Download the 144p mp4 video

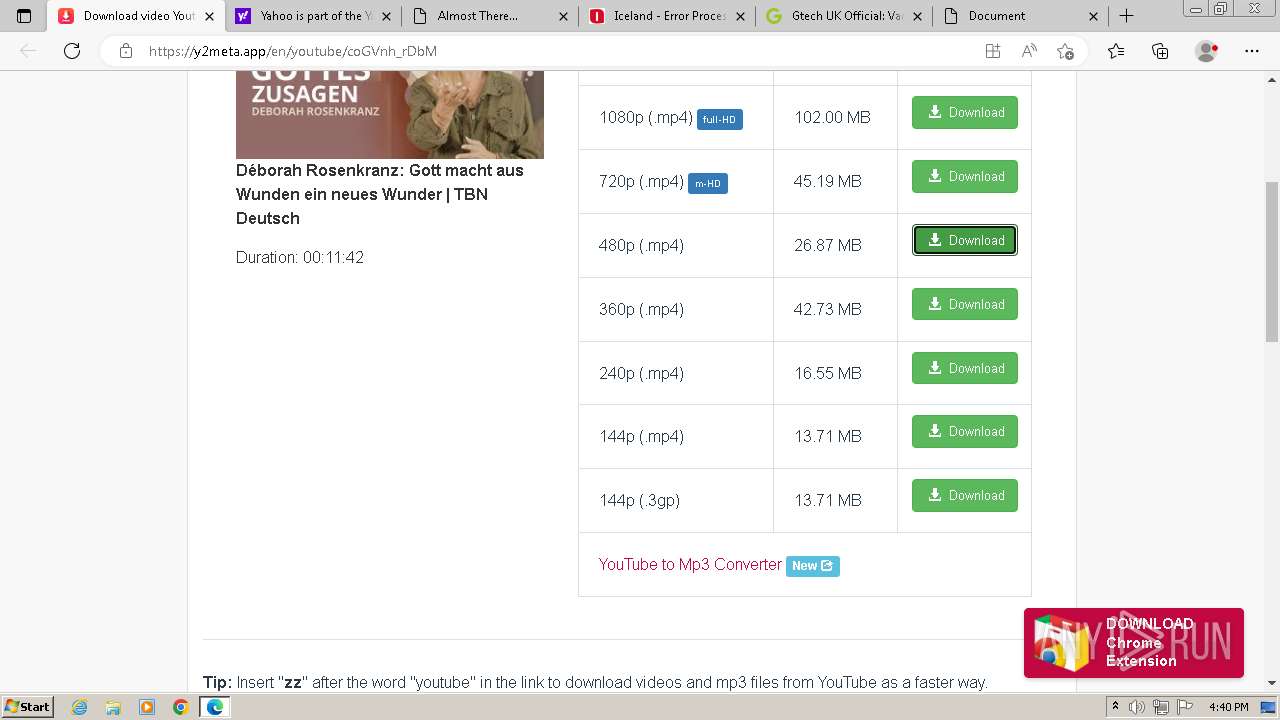[x=964, y=431]
